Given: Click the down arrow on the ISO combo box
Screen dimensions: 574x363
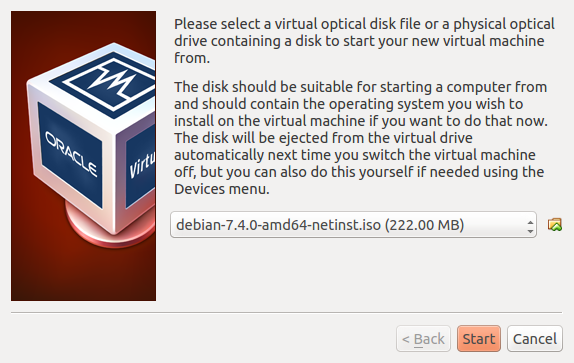Looking at the screenshot, I should [x=530, y=232].
